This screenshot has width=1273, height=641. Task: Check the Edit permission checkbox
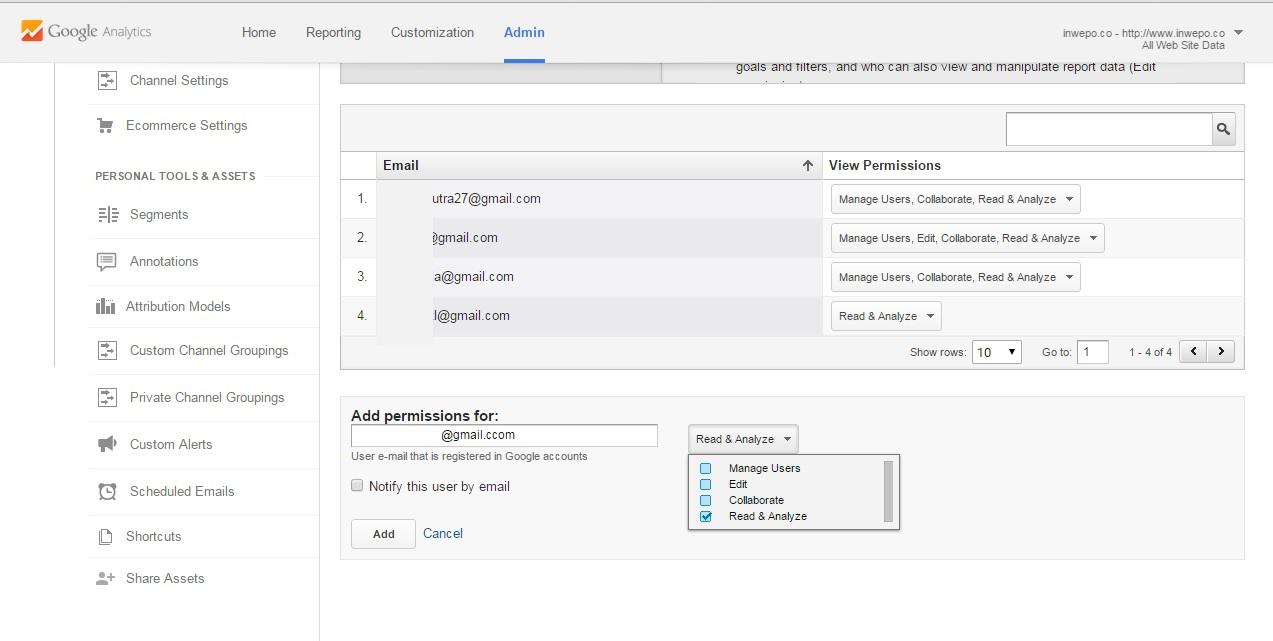click(x=706, y=484)
